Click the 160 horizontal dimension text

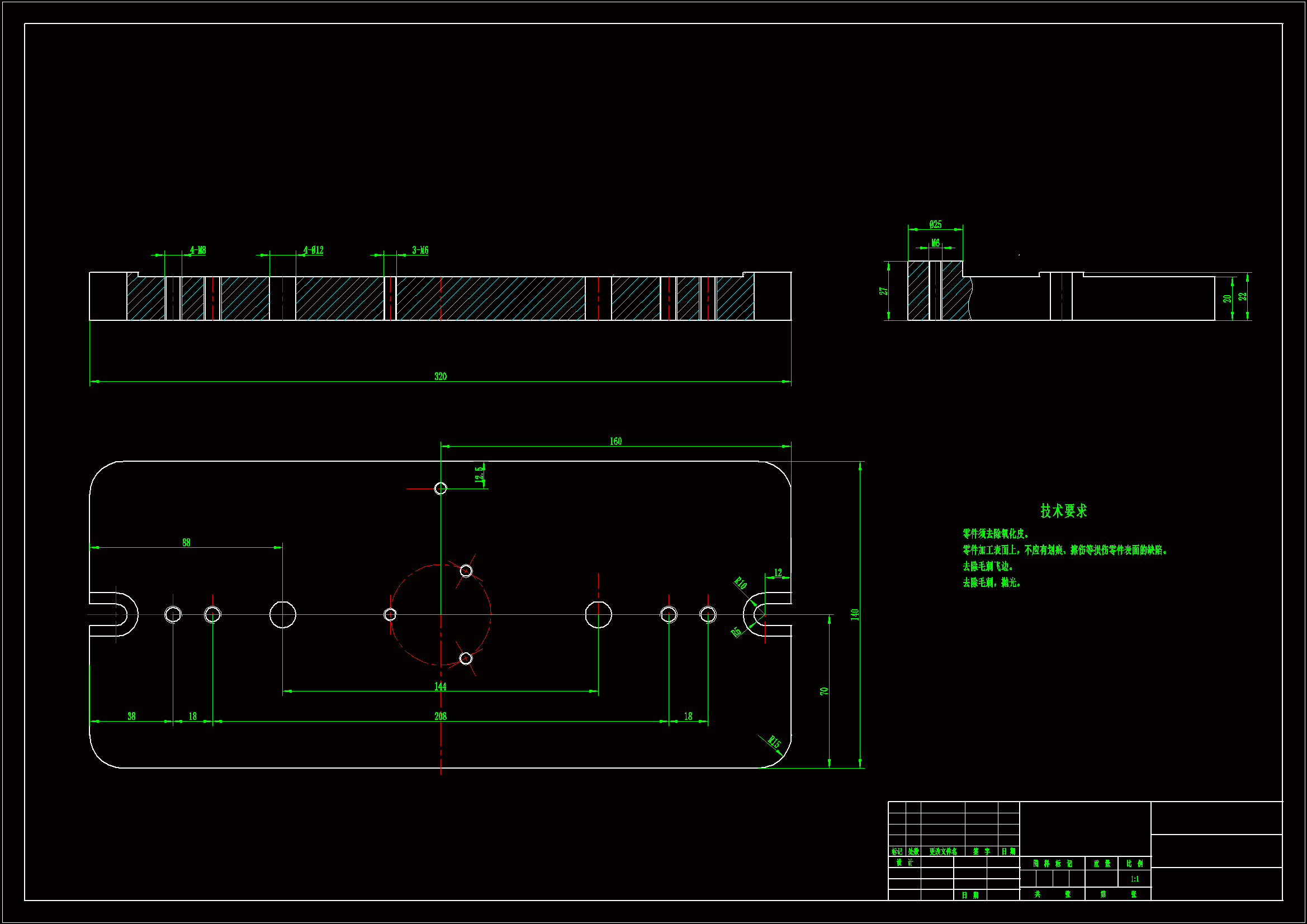pyautogui.click(x=615, y=441)
